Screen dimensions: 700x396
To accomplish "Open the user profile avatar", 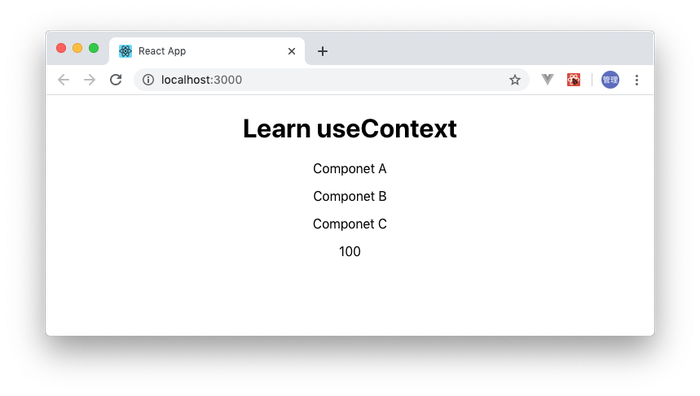I will (610, 80).
